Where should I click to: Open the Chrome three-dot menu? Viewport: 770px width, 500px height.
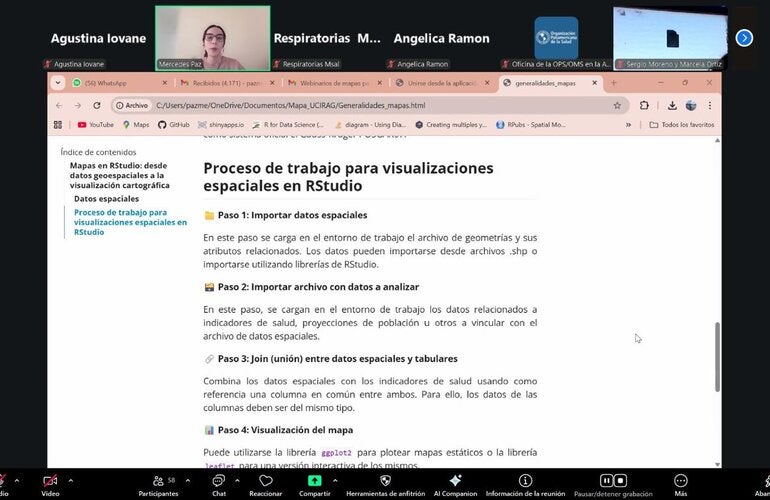pos(710,105)
